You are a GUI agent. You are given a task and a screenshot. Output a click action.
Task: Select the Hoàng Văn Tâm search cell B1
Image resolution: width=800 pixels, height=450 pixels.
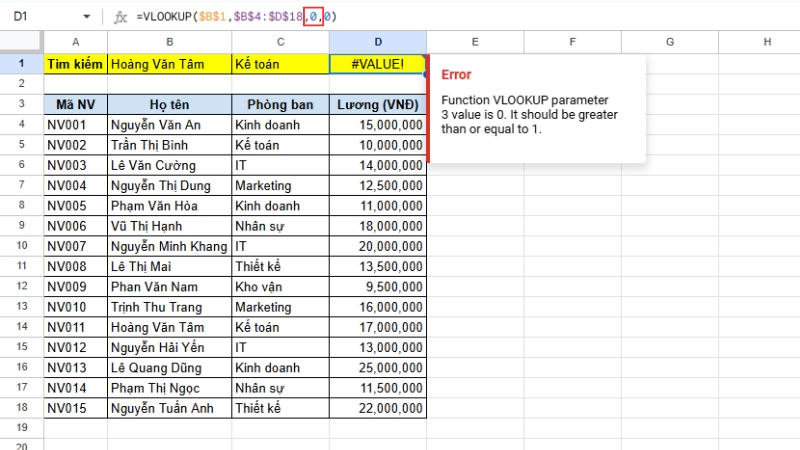point(169,64)
